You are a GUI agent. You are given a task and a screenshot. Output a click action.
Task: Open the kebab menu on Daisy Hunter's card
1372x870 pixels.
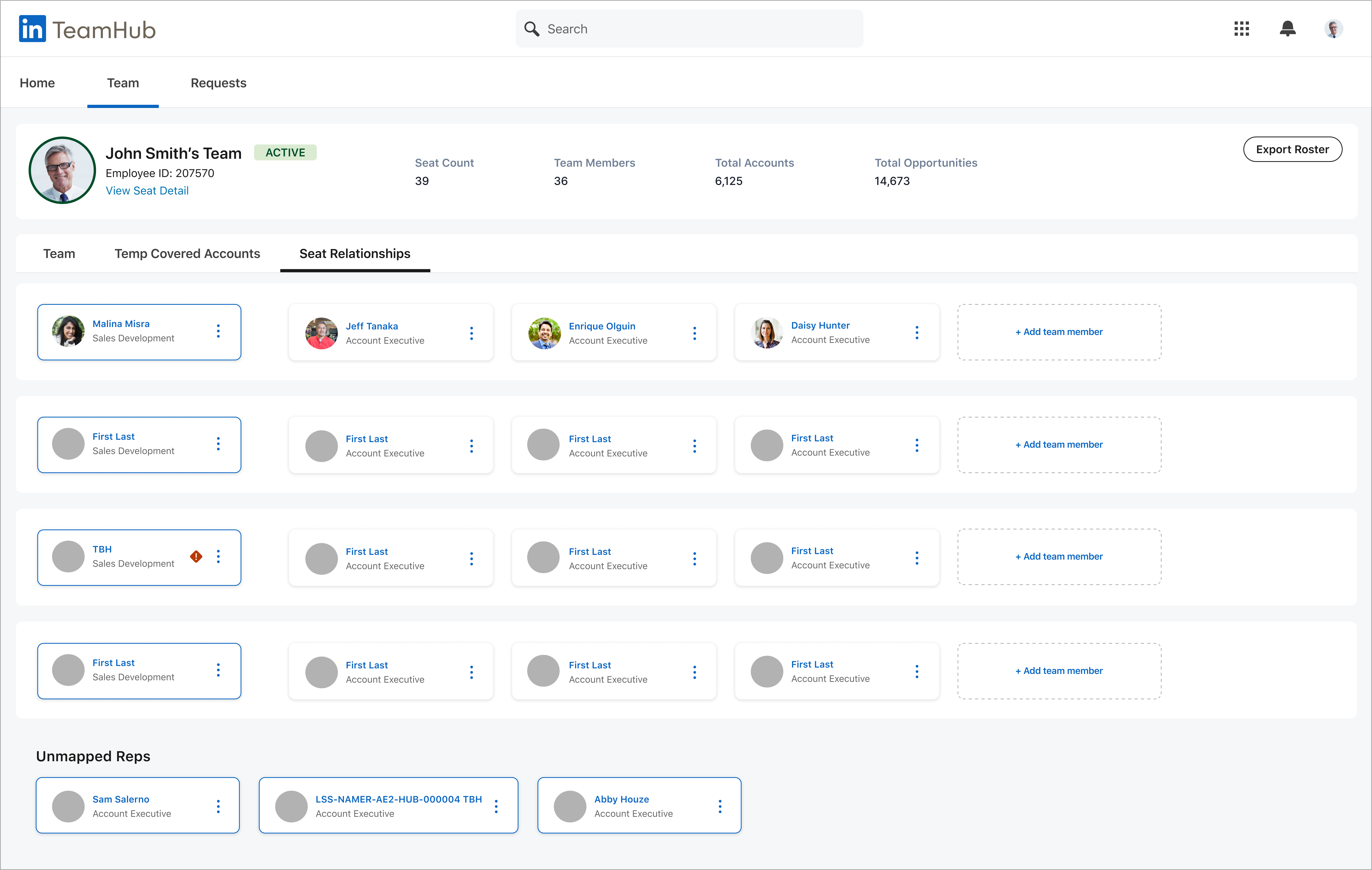(917, 333)
